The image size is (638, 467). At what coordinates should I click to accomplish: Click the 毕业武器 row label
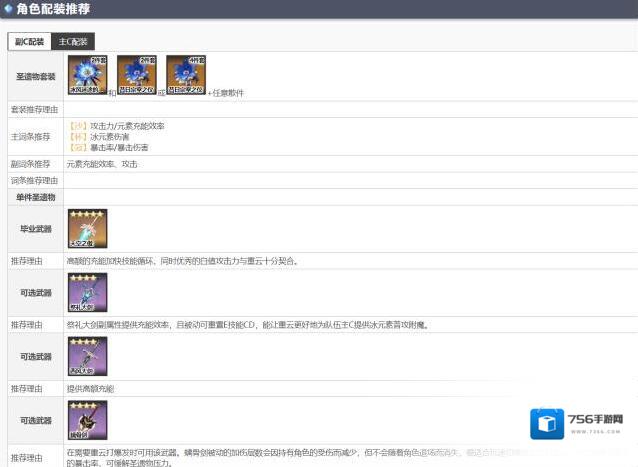pos(35,229)
